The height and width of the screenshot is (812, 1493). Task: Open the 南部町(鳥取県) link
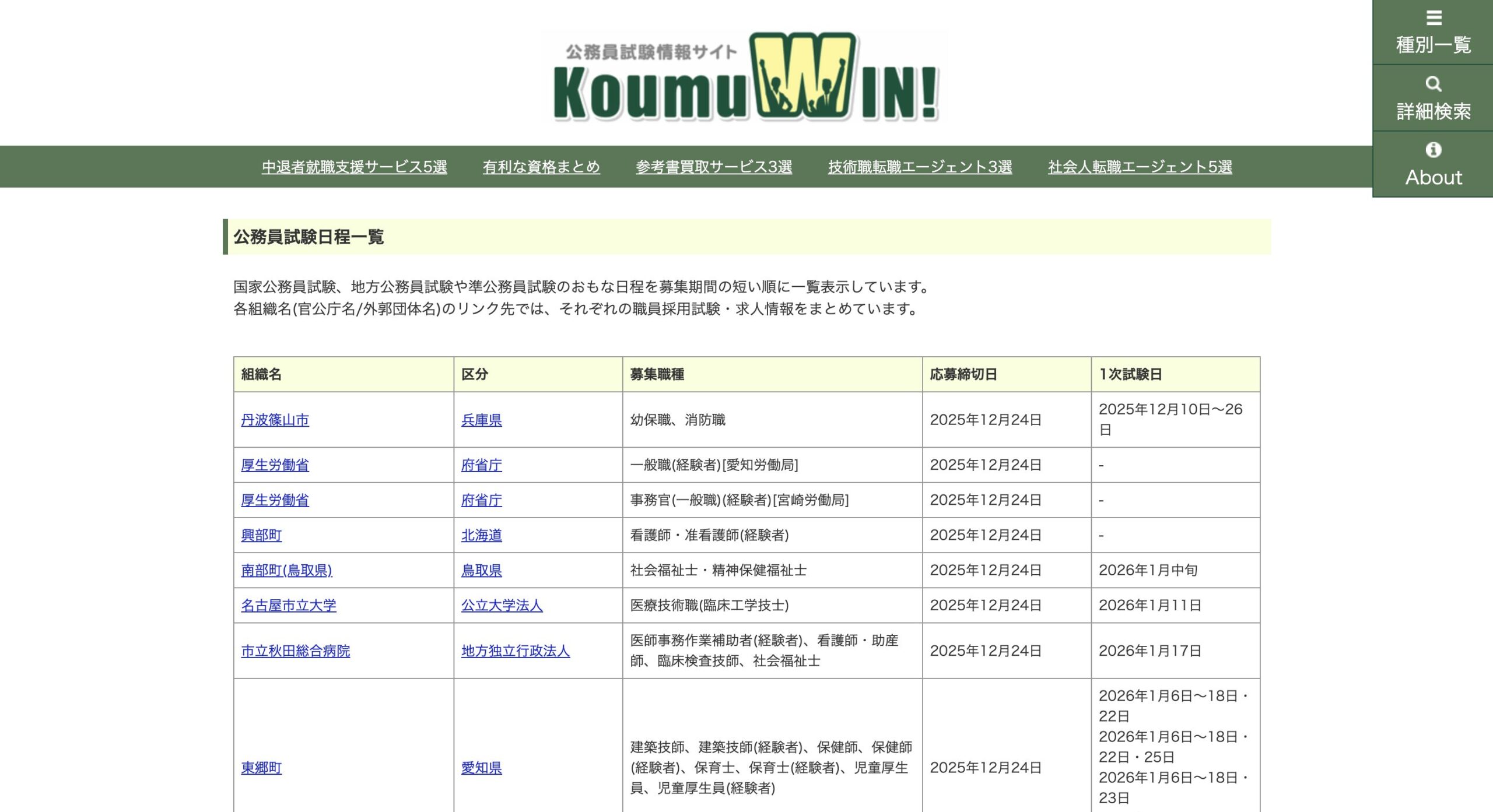286,570
